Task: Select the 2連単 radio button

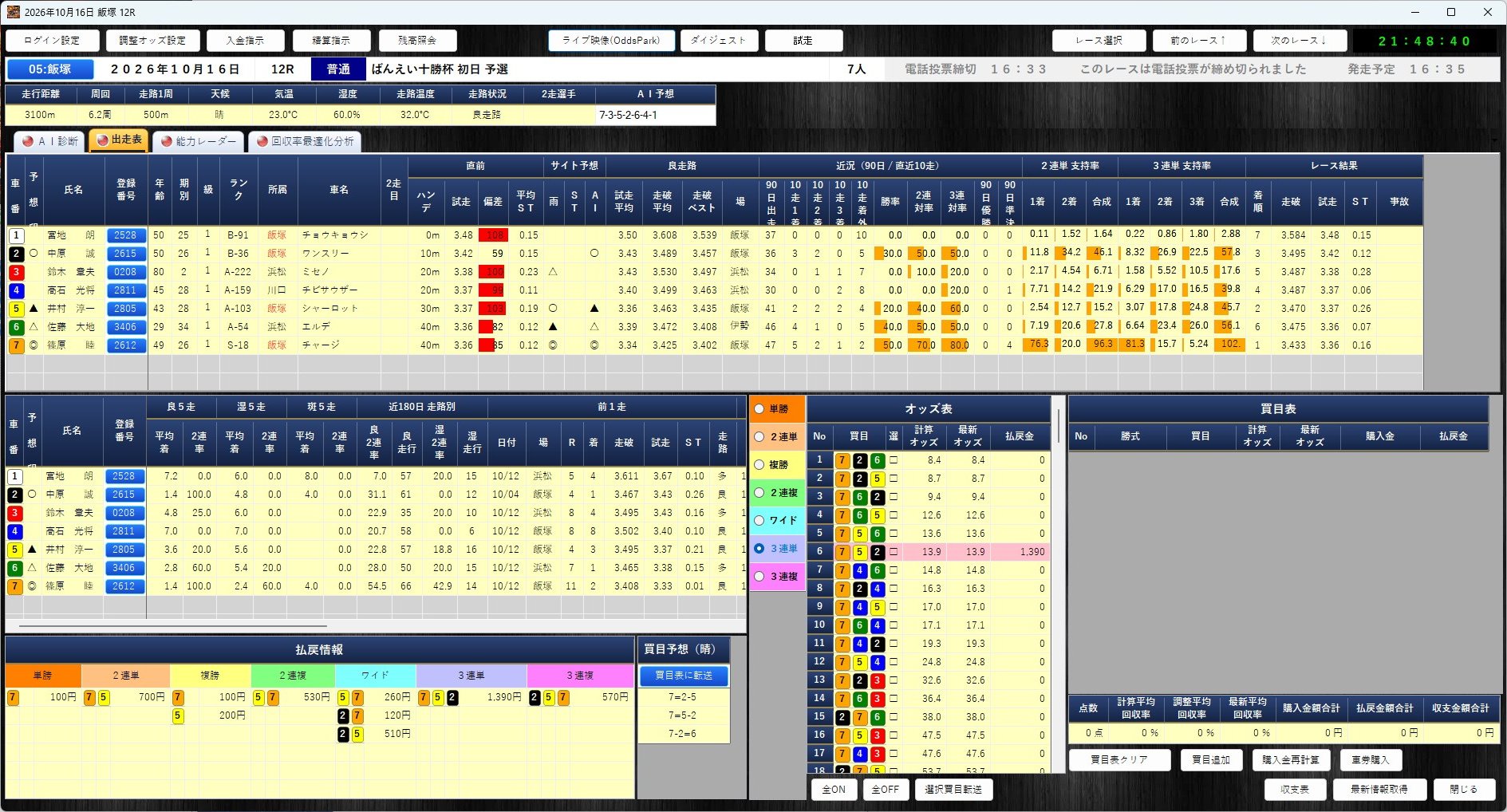Action: [x=759, y=437]
